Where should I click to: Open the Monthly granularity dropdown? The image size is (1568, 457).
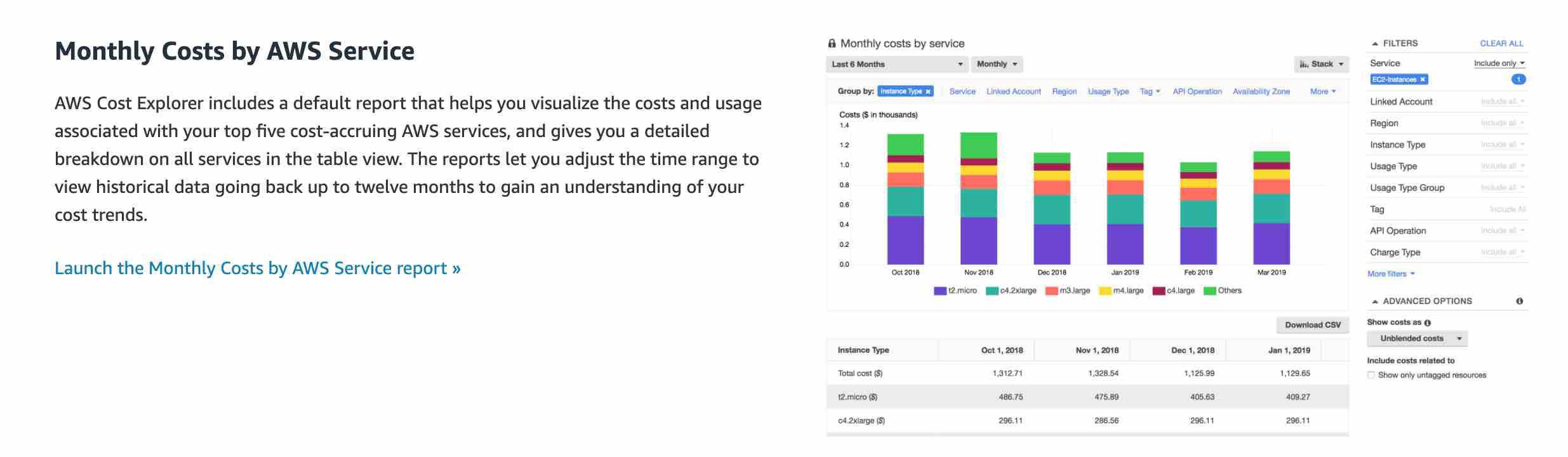997,64
